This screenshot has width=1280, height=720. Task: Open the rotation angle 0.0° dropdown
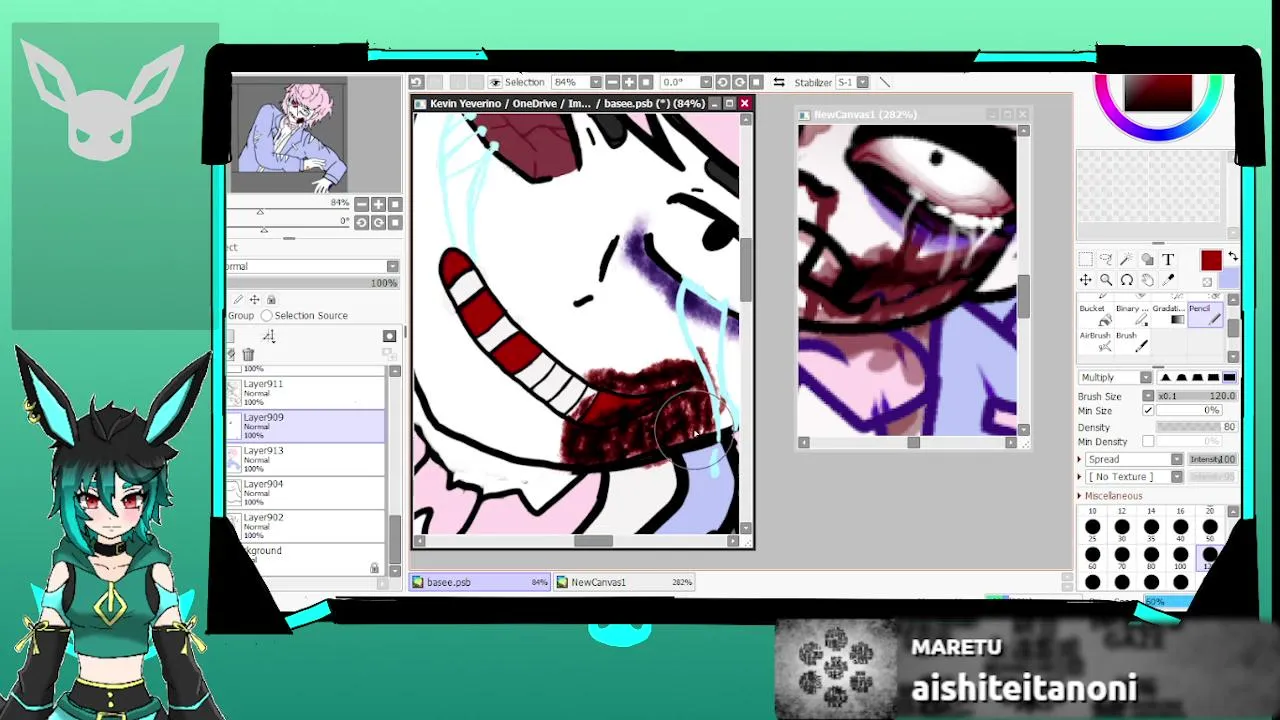coord(706,82)
